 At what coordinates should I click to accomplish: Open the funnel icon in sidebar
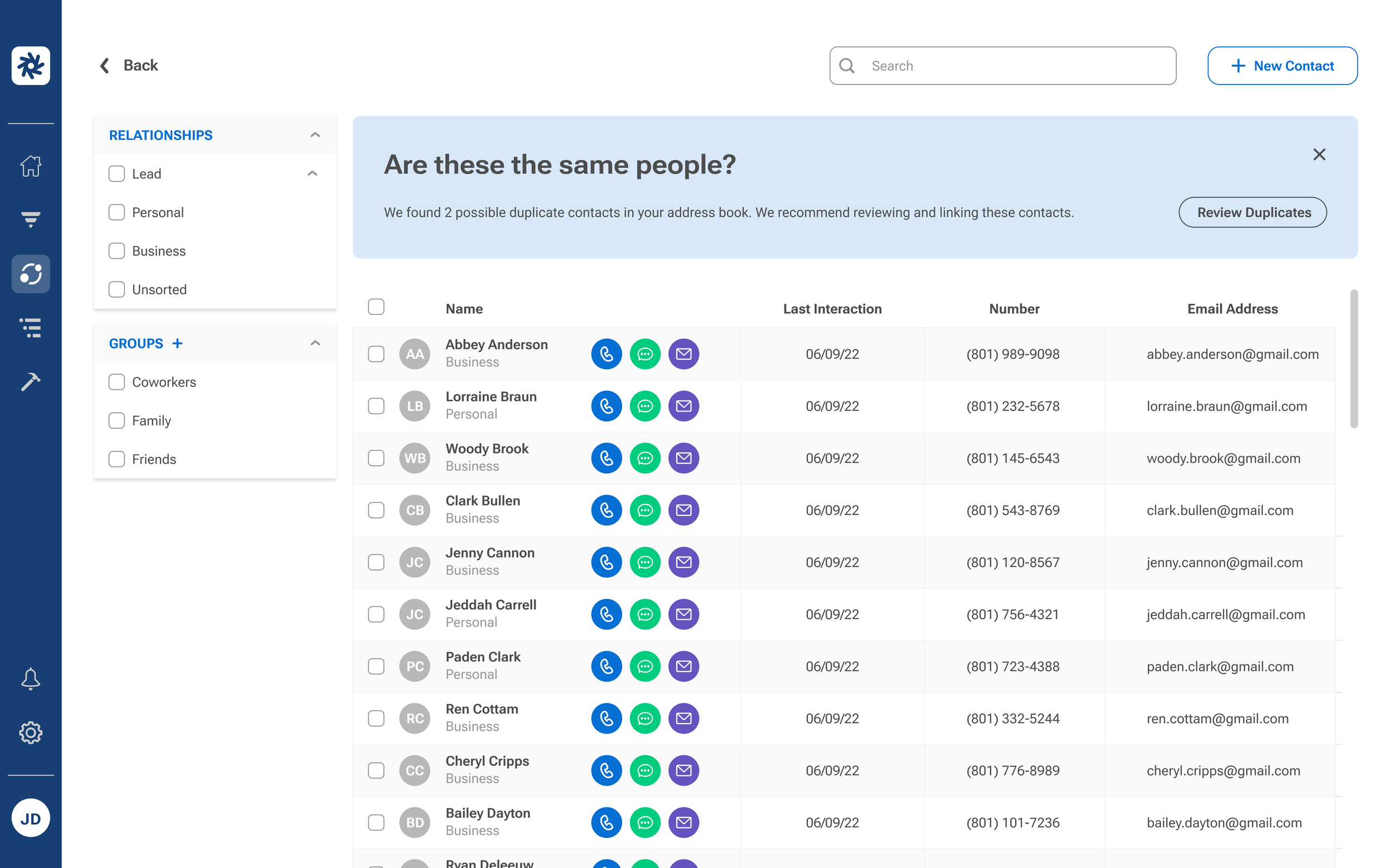(x=31, y=219)
